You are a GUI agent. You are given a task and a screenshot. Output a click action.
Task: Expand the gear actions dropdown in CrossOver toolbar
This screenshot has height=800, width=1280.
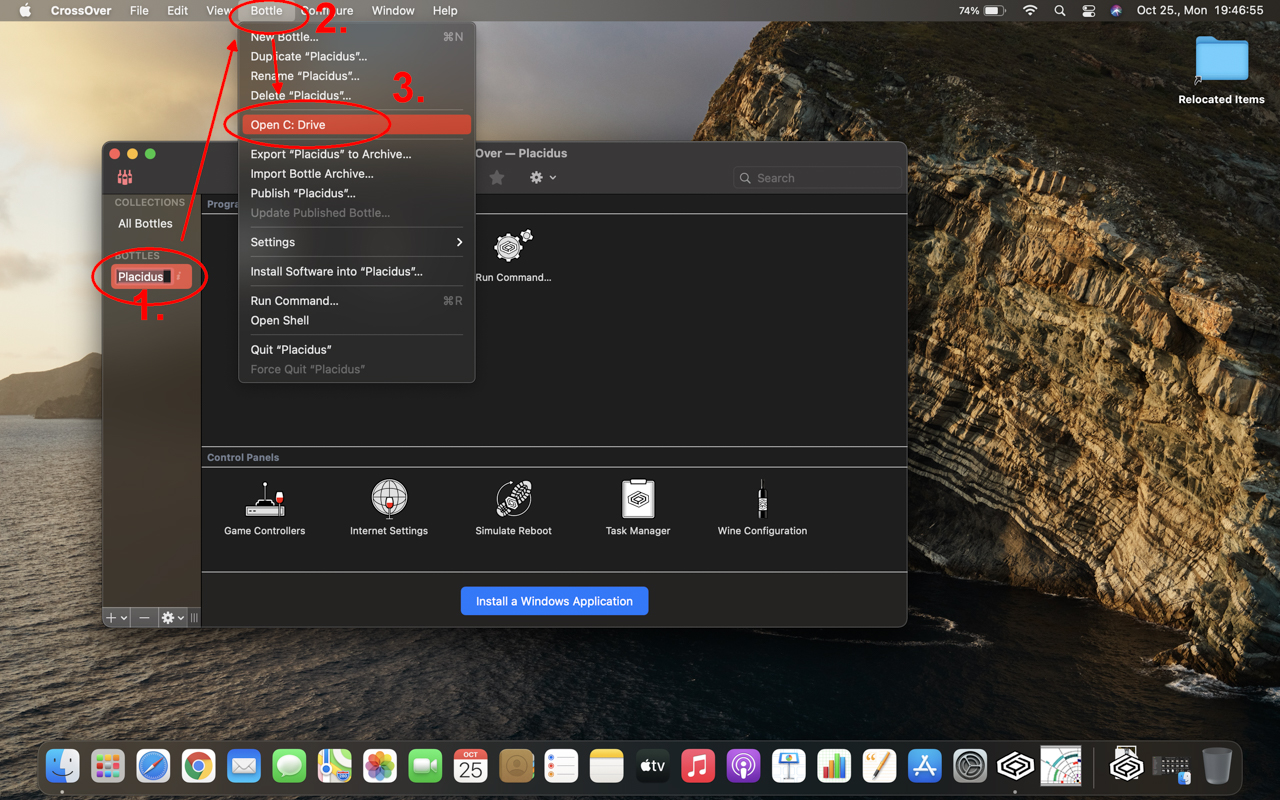click(x=543, y=177)
